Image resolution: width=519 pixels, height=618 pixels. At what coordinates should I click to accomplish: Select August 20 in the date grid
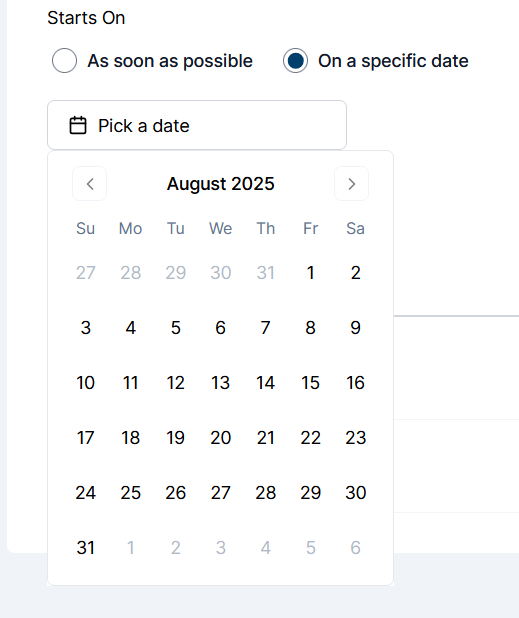click(221, 437)
